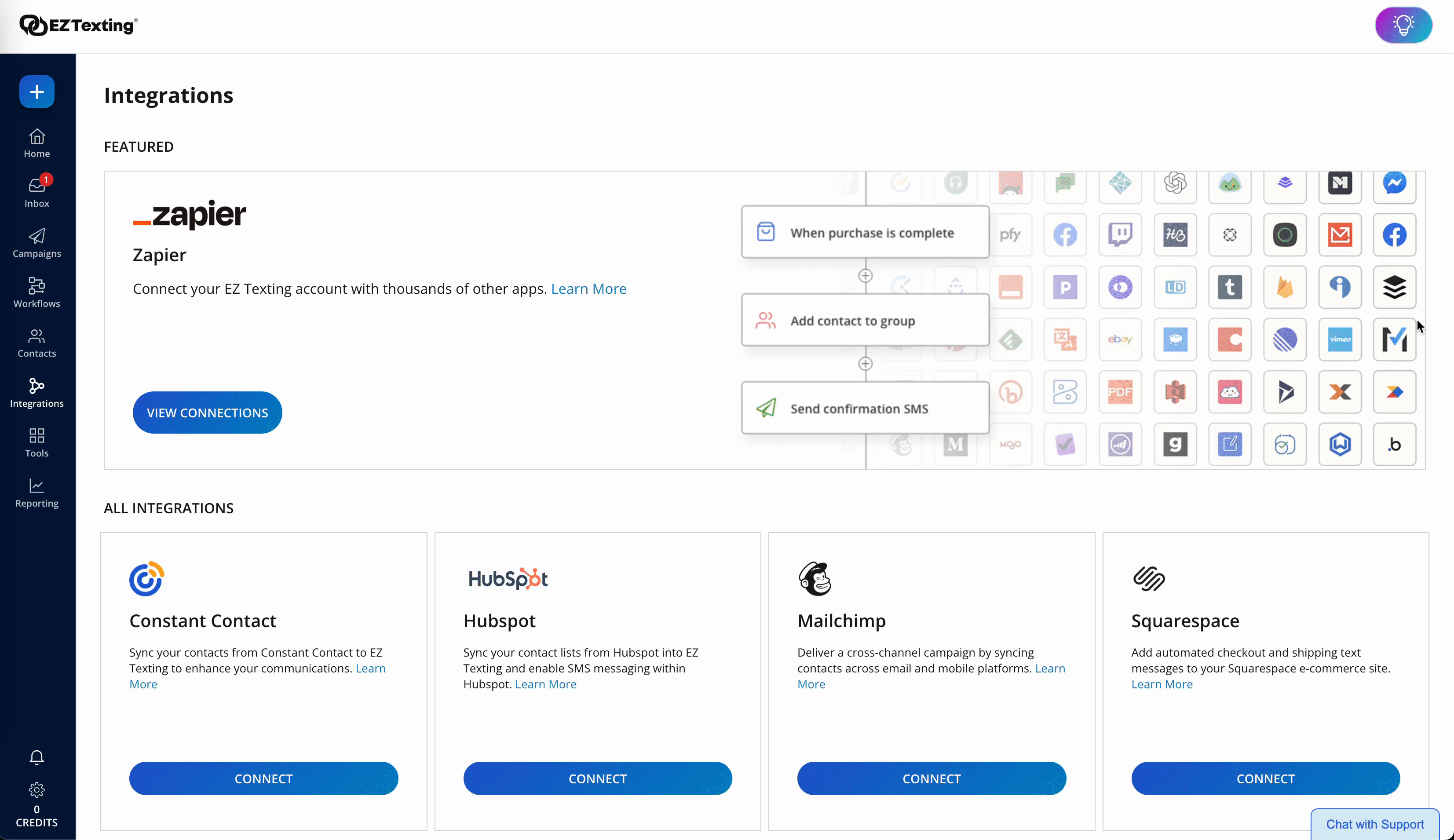1454x840 pixels.
Task: Connect the Mailchimp integration
Action: click(x=931, y=778)
